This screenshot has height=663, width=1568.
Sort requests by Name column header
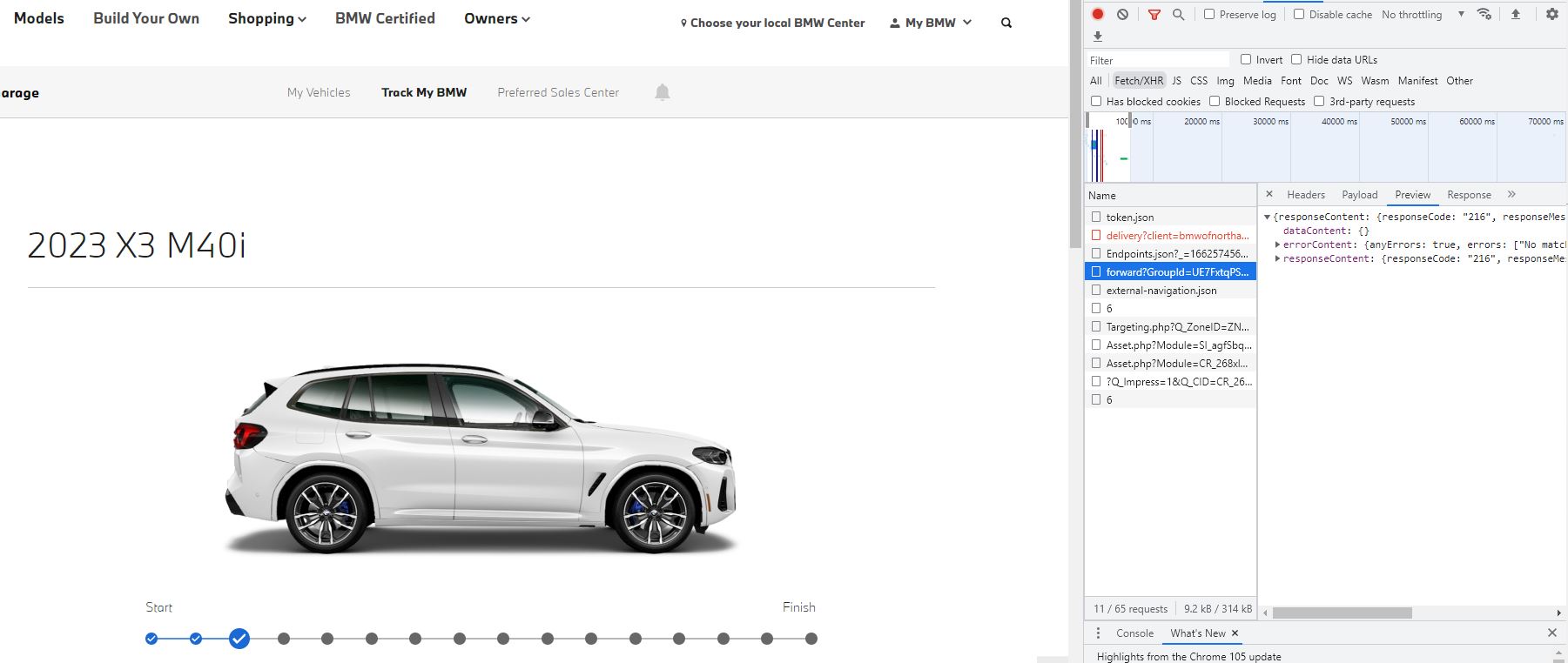click(1170, 195)
